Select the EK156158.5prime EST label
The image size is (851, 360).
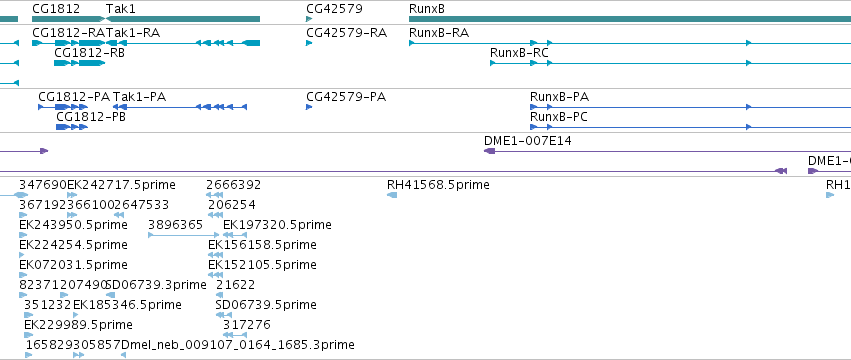coord(262,245)
